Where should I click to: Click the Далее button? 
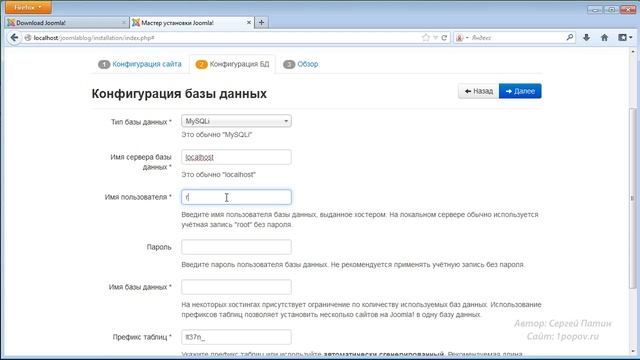(x=520, y=91)
